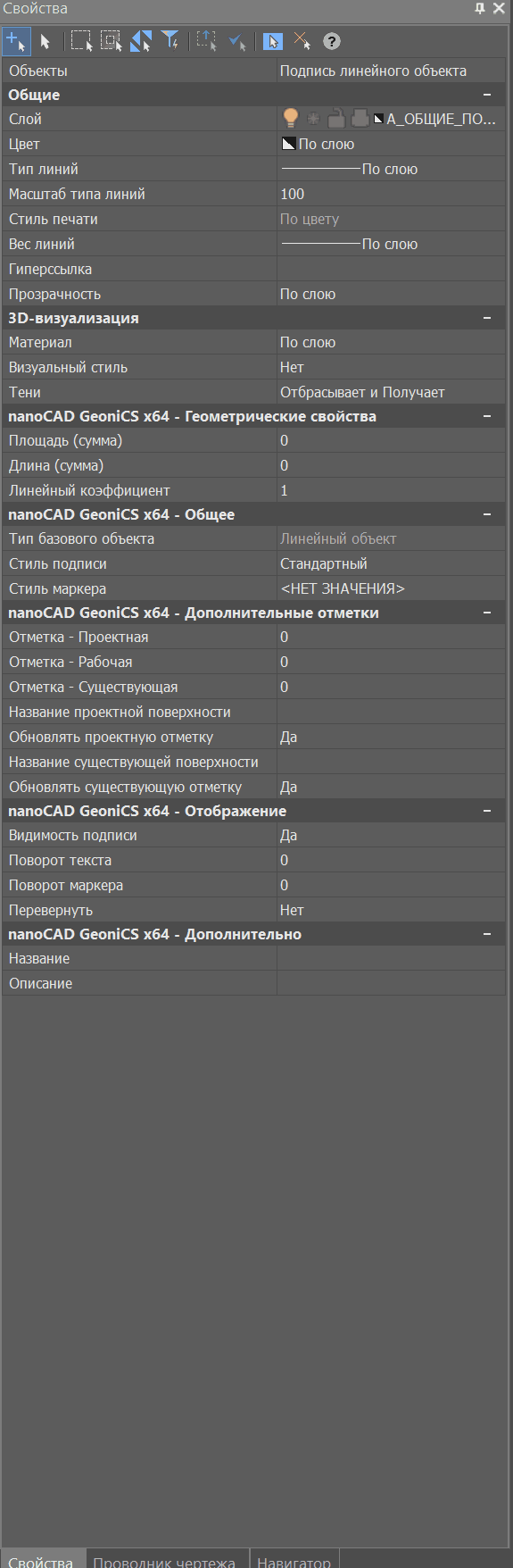Switch to the Навигатор tab

pos(294,1559)
